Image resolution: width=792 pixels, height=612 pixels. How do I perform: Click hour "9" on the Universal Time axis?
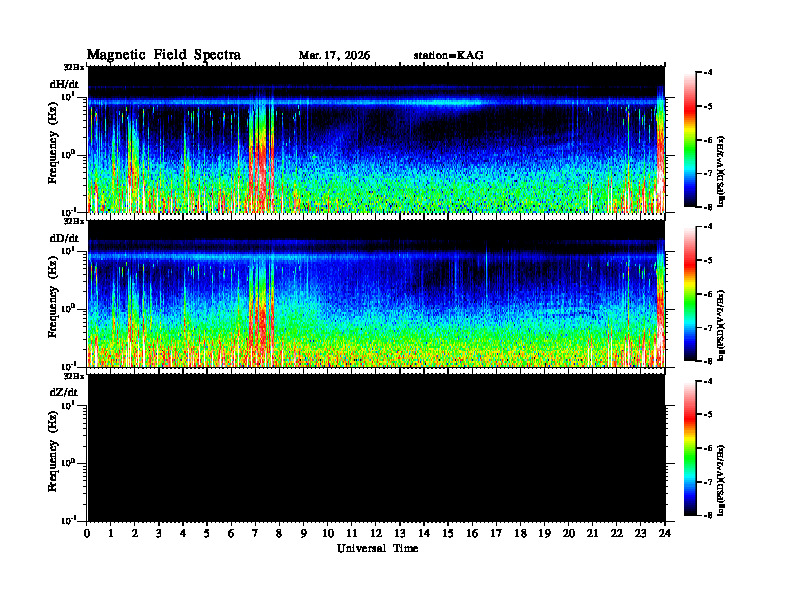304,534
